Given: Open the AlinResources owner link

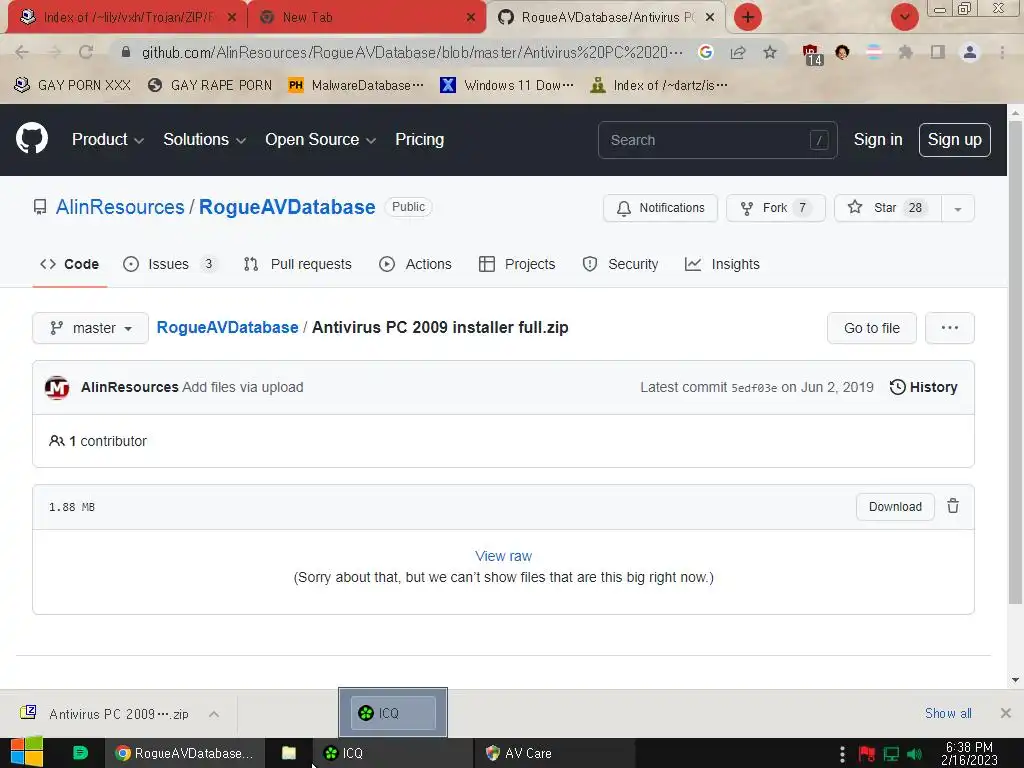Looking at the screenshot, I should [120, 207].
